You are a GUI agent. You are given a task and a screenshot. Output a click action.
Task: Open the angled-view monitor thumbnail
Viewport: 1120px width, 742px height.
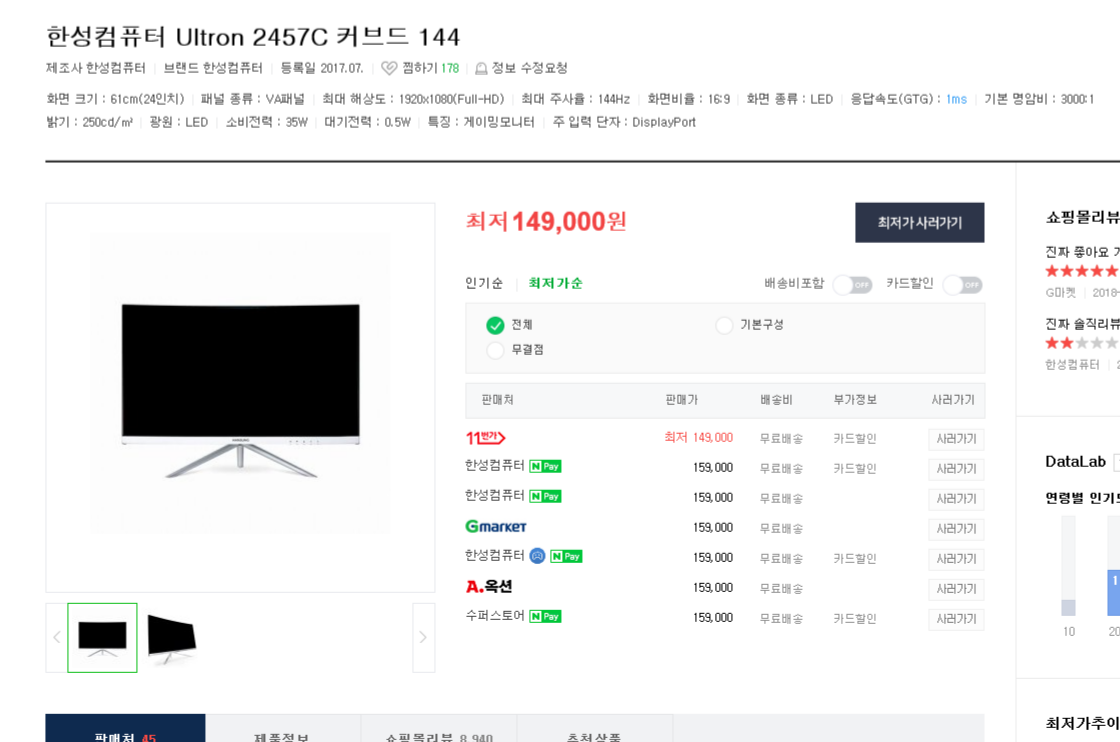coord(171,638)
